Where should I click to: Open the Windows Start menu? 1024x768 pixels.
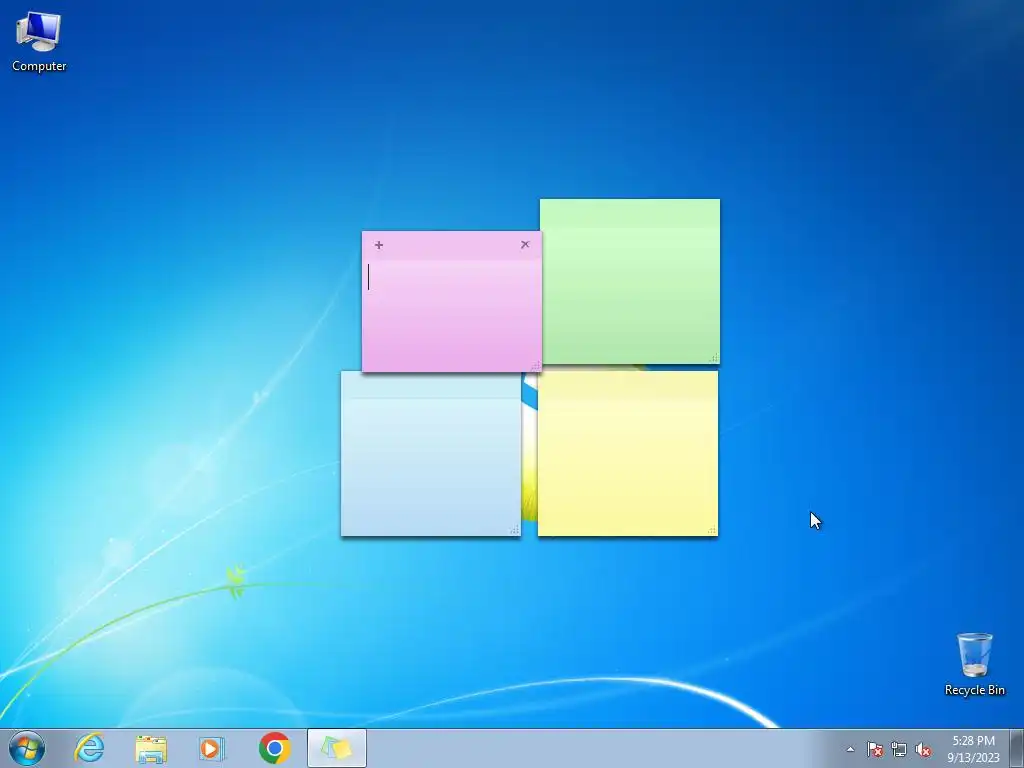(x=27, y=748)
